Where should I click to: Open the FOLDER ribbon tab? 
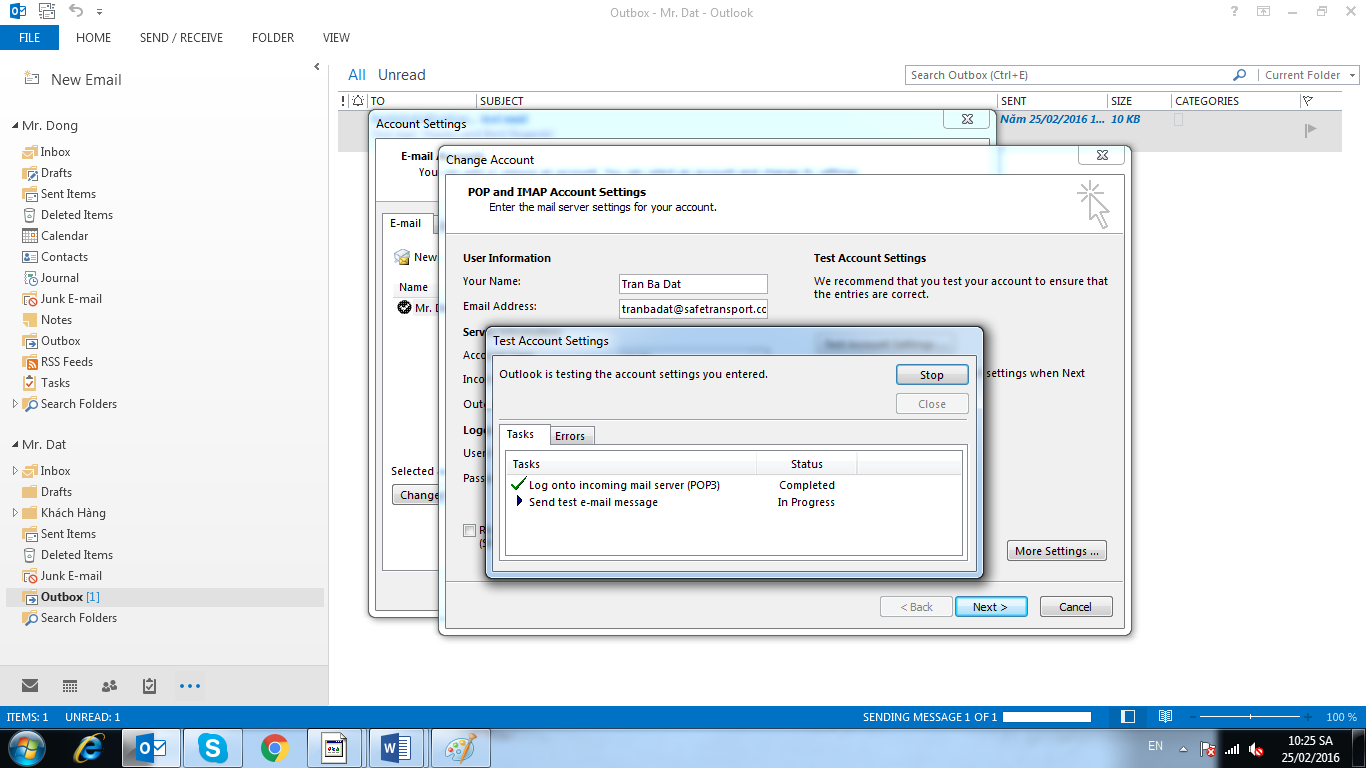pyautogui.click(x=273, y=38)
